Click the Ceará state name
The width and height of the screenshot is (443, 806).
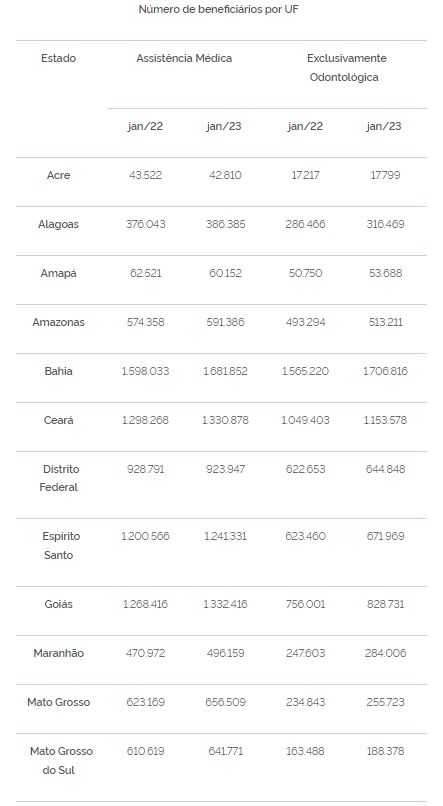(58, 420)
